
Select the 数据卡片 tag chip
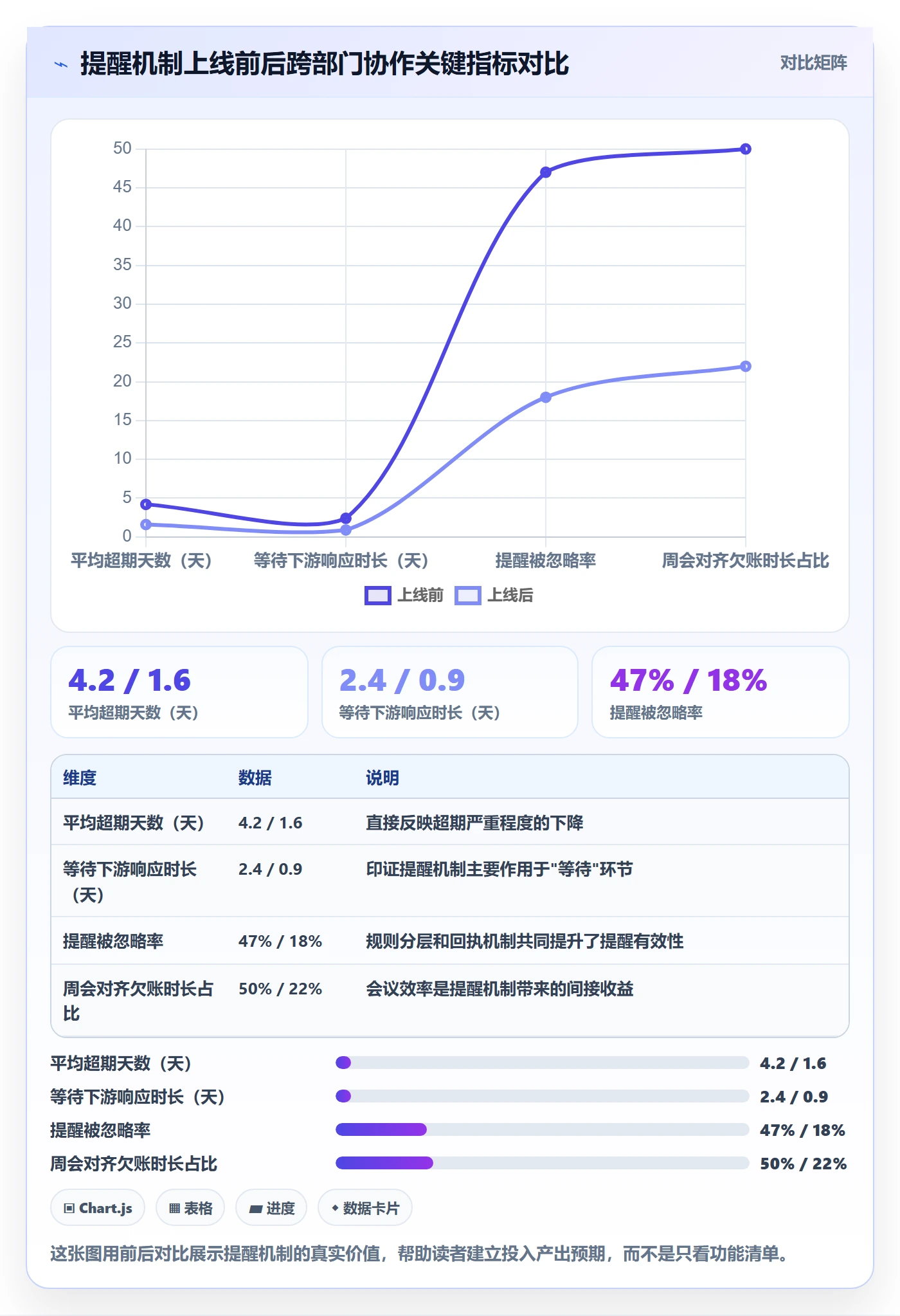click(x=365, y=1208)
